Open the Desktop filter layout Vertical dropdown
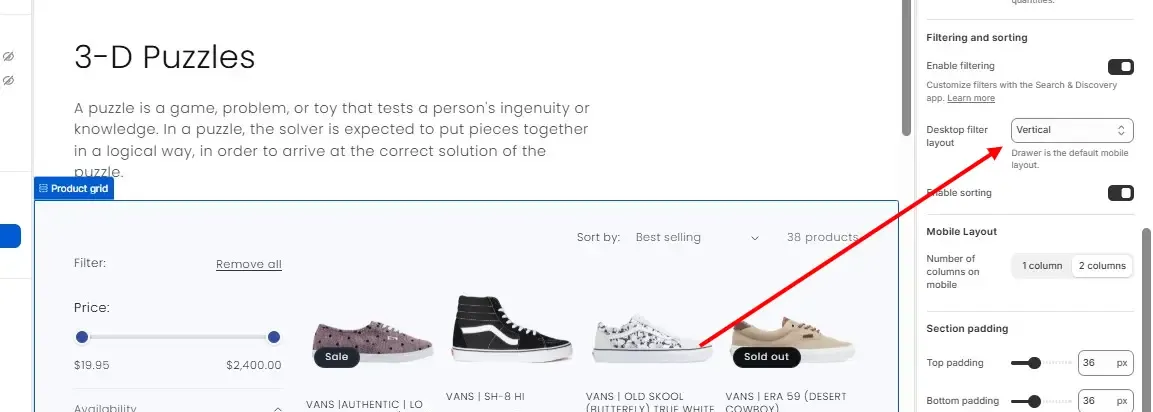 [x=1072, y=130]
